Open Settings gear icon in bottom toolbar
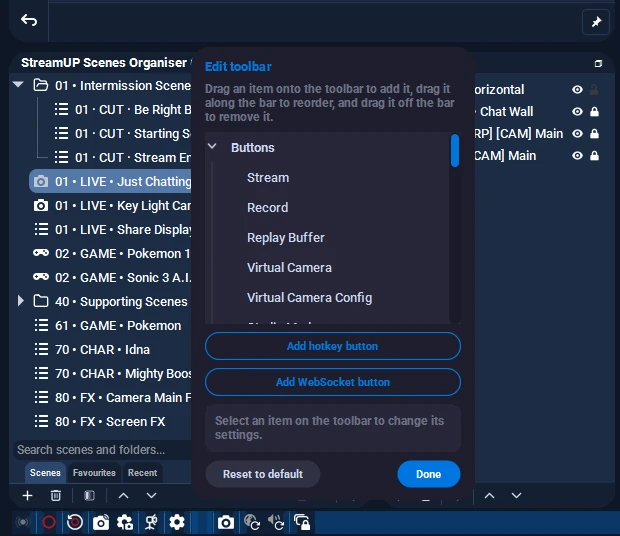620x536 pixels. tap(177, 523)
